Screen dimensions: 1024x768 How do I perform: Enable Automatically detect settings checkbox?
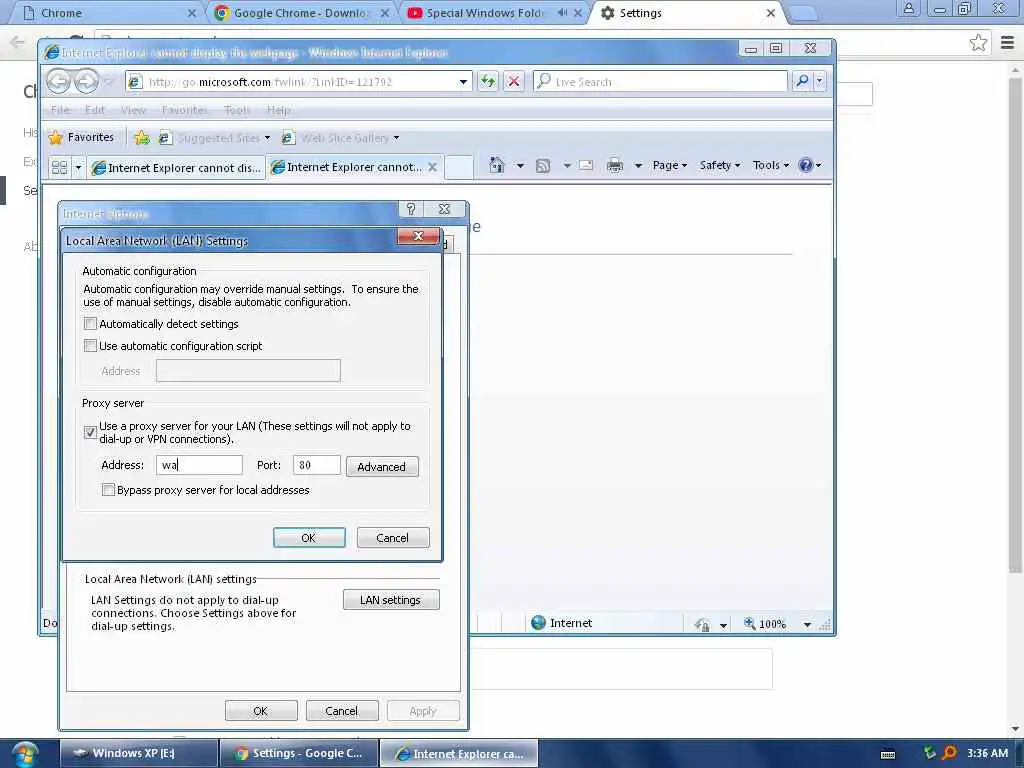(91, 324)
